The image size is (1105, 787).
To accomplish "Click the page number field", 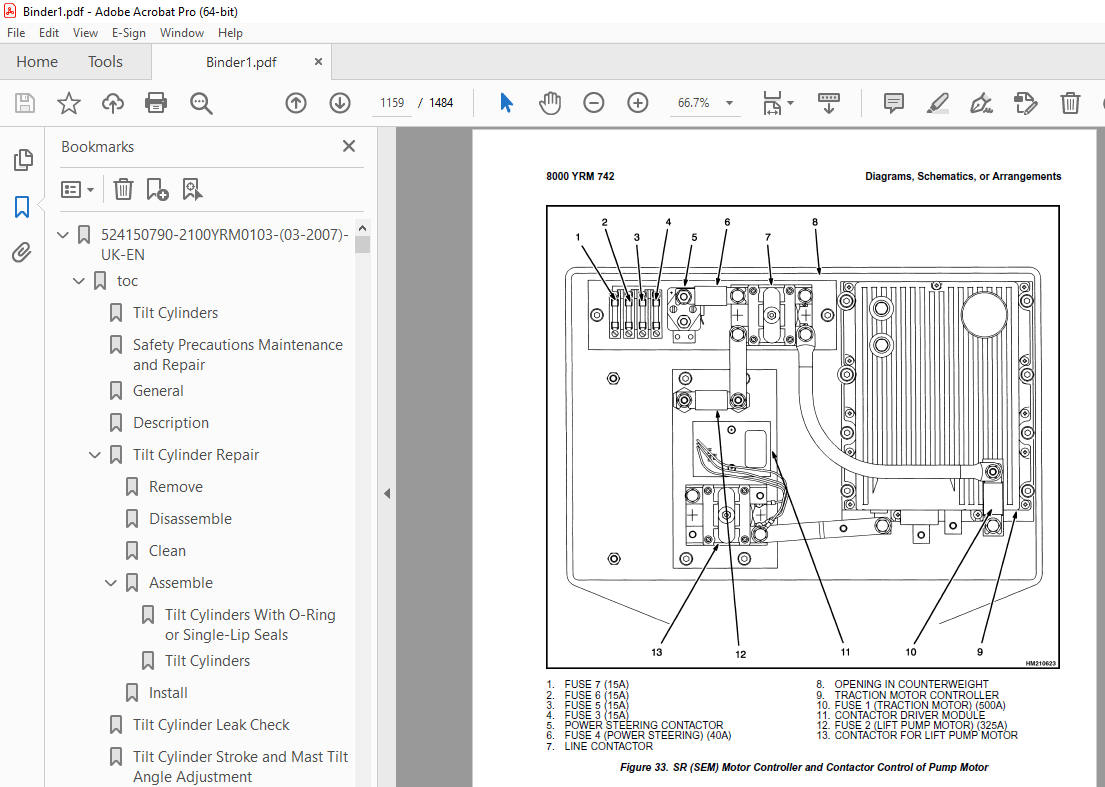I will 392,103.
